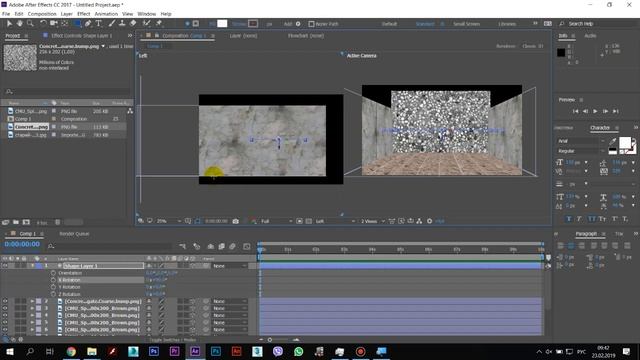640x360 pixels.
Task: Hide layer 2 Concrete bump visibility eye
Action: coord(5,301)
